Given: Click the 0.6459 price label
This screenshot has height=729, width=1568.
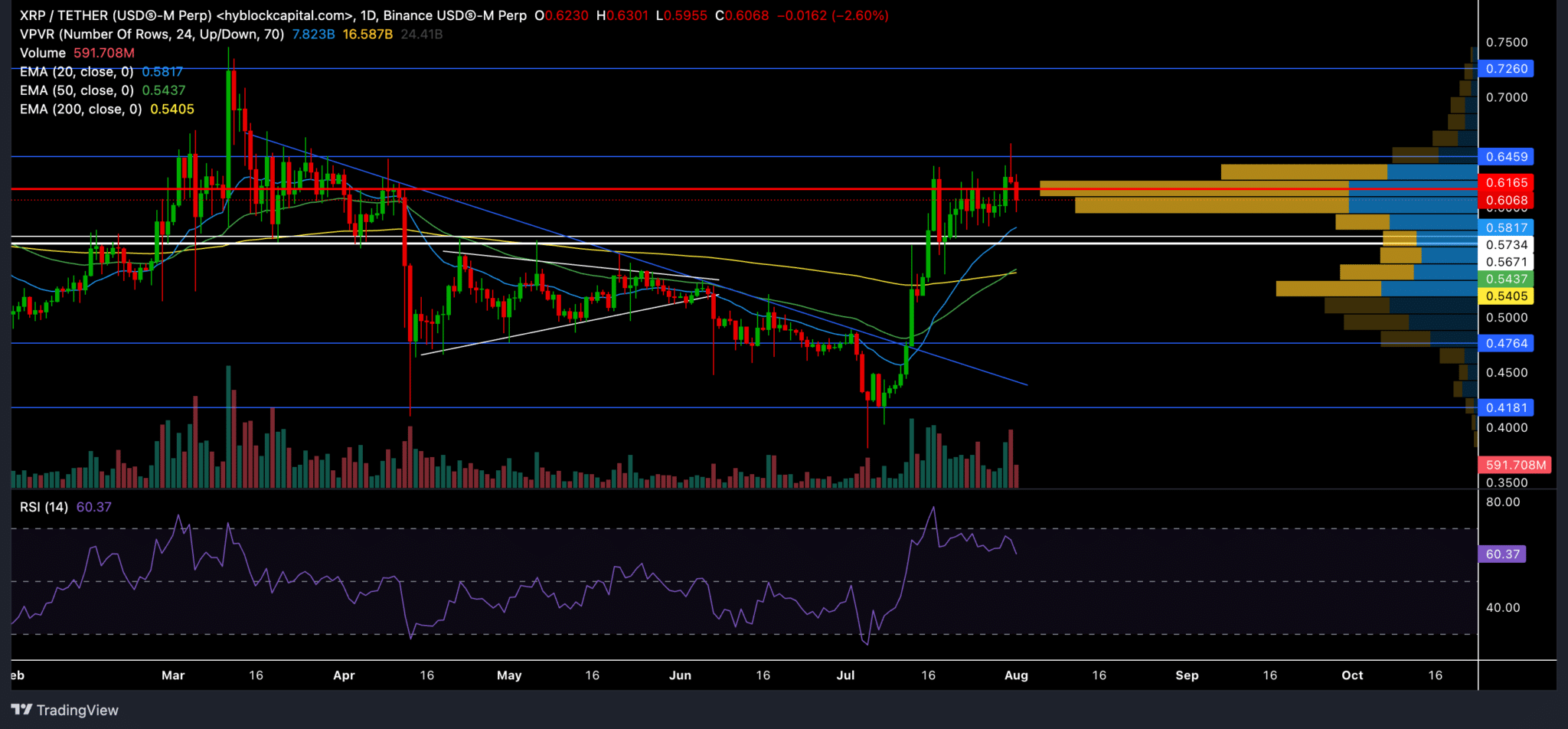Looking at the screenshot, I should pos(1506,156).
